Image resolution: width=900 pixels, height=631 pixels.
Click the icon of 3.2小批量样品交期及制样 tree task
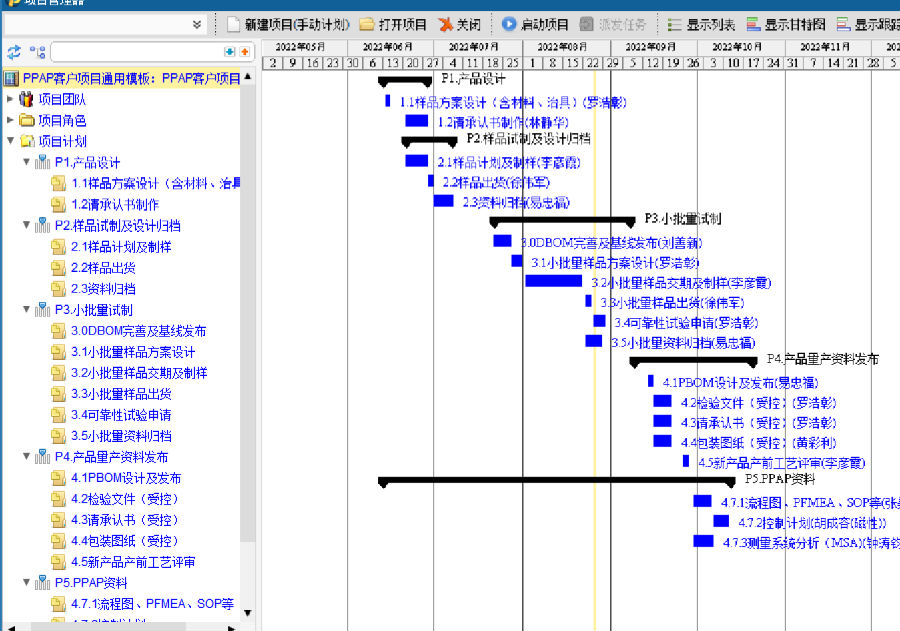click(x=59, y=373)
